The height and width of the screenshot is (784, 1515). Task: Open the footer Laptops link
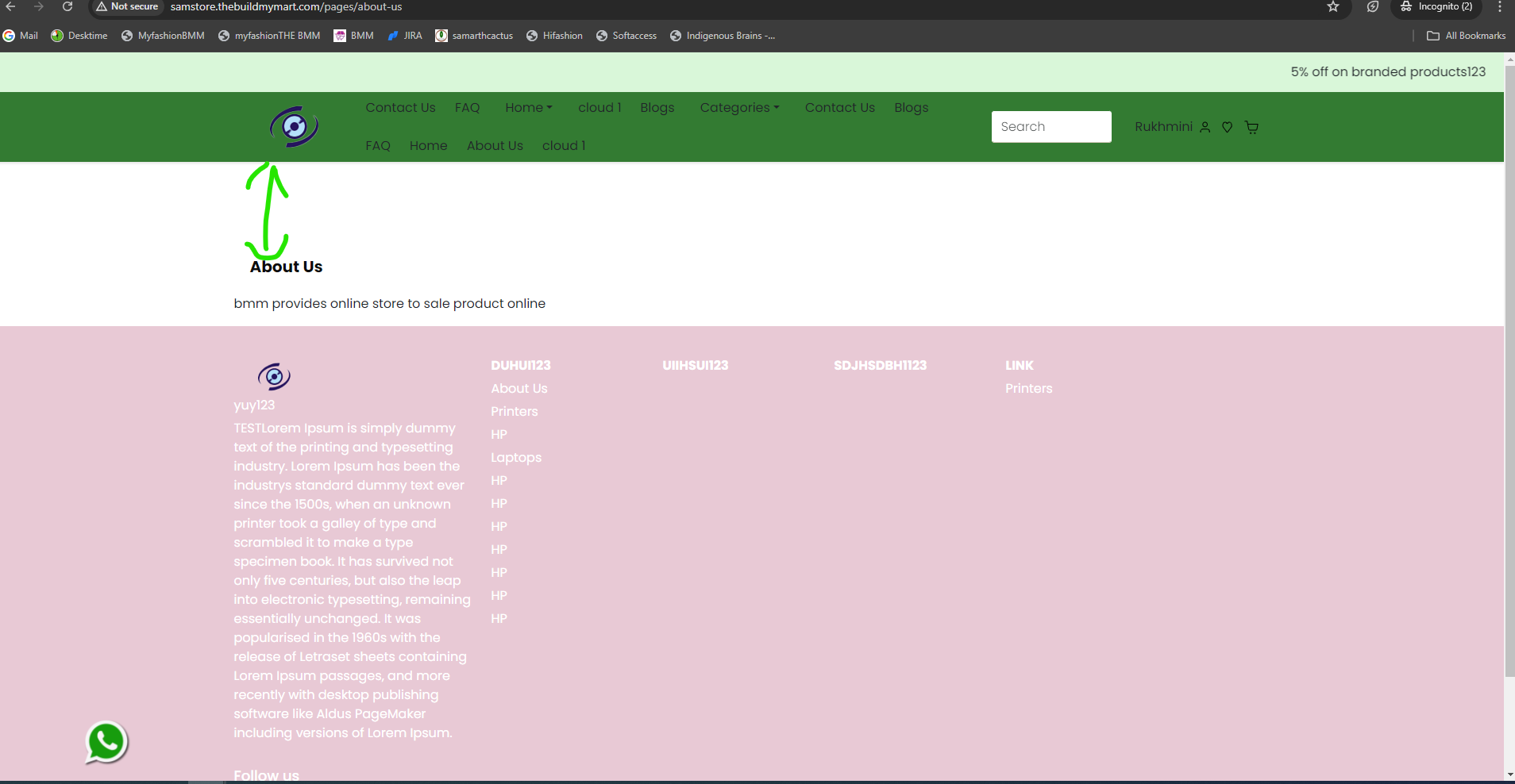516,458
